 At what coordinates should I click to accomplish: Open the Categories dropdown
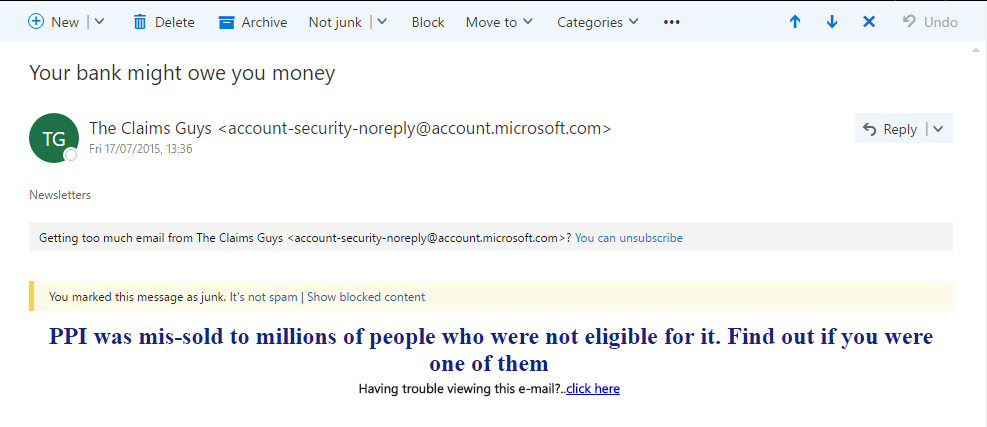pos(597,22)
